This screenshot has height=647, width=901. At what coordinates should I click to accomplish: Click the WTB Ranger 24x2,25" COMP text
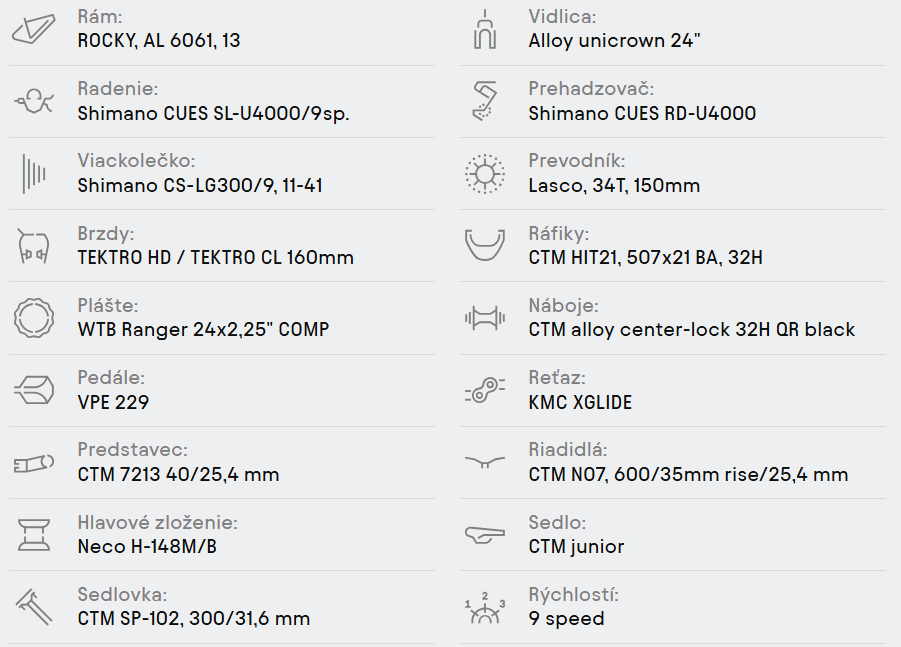pyautogui.click(x=203, y=330)
